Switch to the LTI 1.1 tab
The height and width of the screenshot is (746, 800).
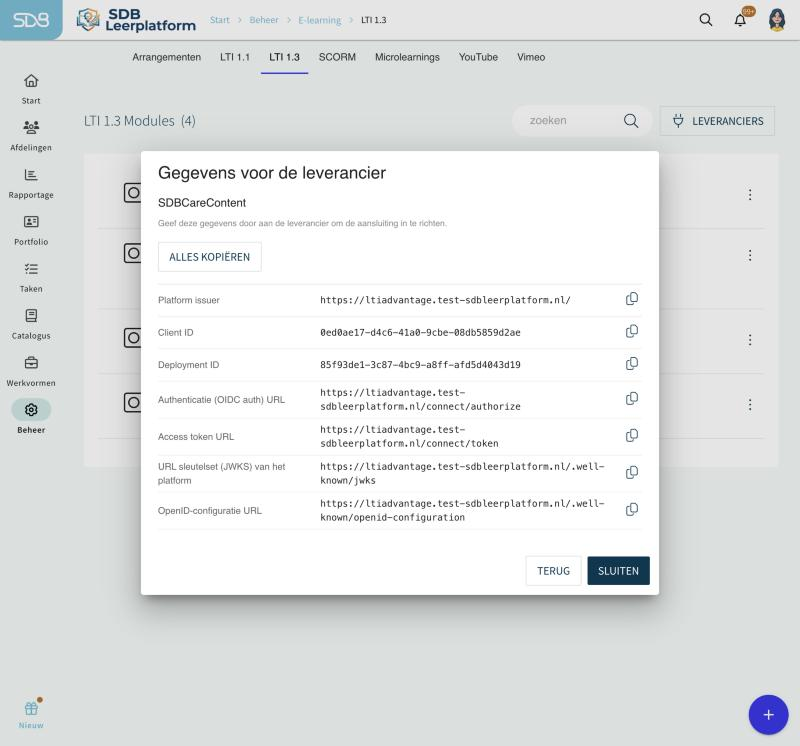[235, 57]
